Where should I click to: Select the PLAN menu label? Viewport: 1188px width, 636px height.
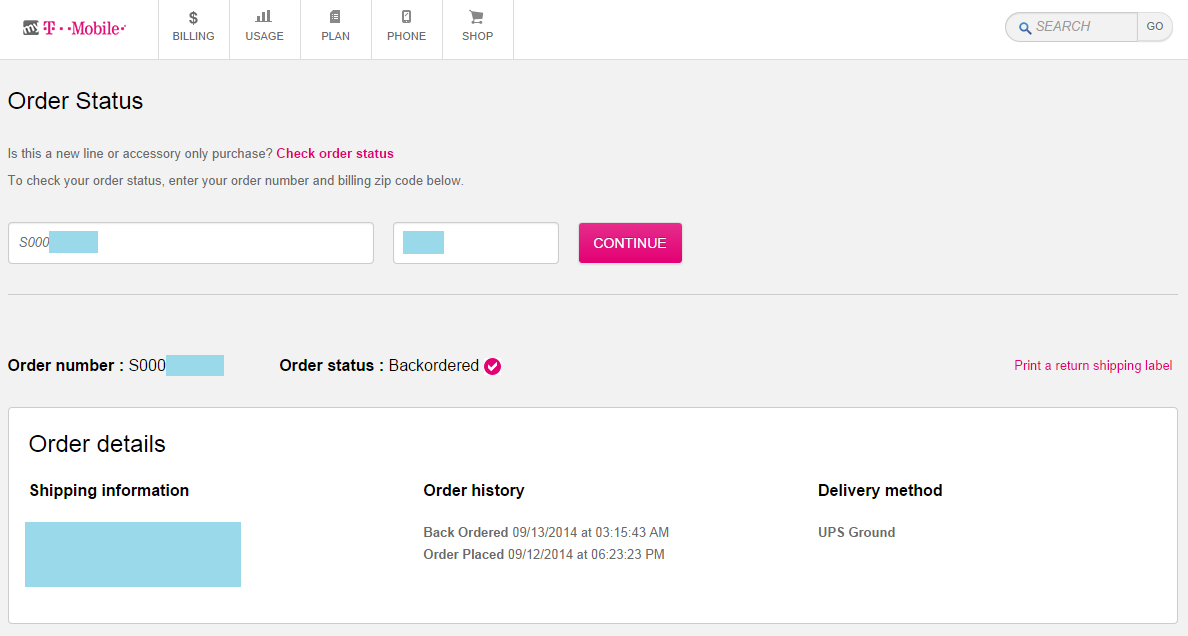click(335, 36)
